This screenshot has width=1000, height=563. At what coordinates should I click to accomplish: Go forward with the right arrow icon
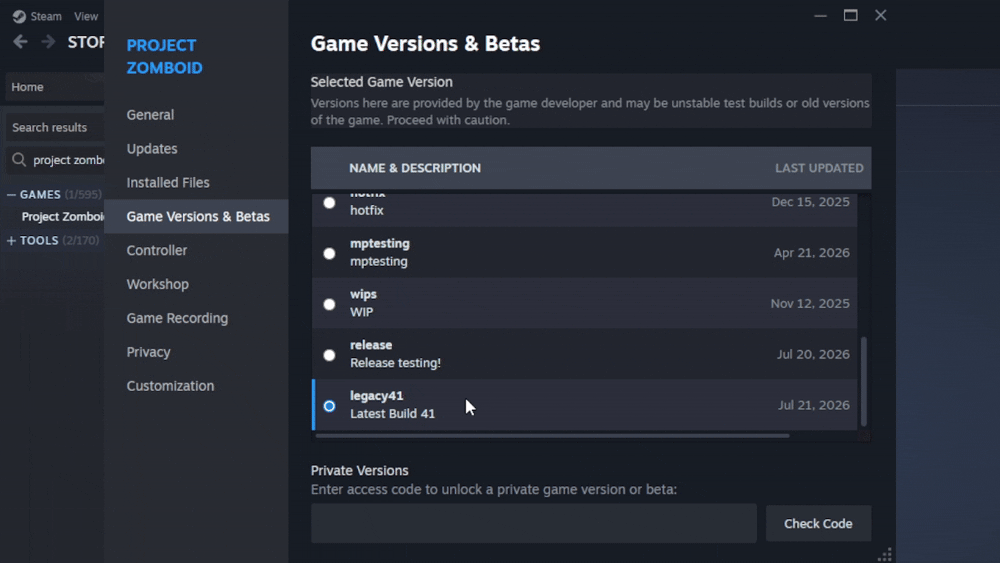[x=48, y=42]
